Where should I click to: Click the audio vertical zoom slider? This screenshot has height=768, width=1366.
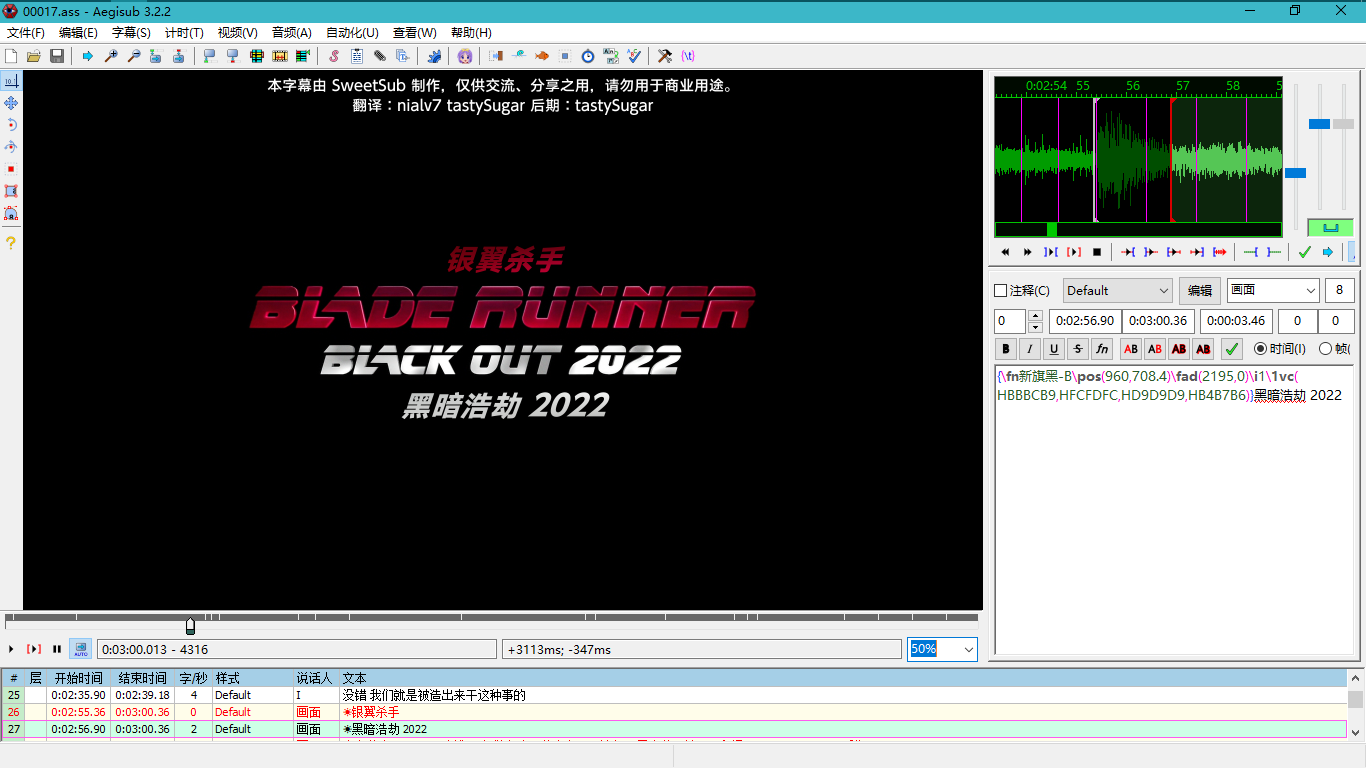point(1319,124)
